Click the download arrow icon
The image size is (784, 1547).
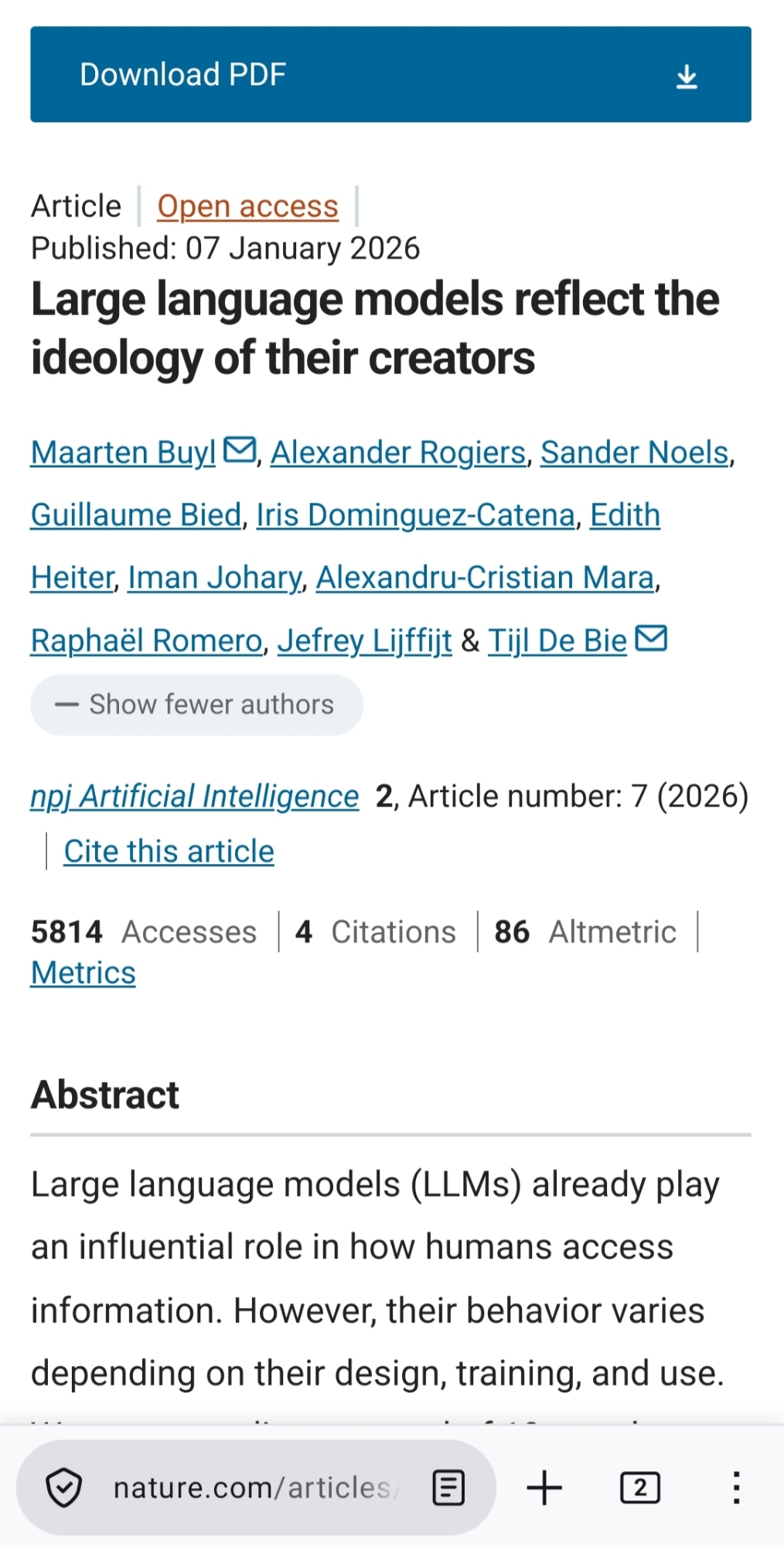(x=687, y=77)
